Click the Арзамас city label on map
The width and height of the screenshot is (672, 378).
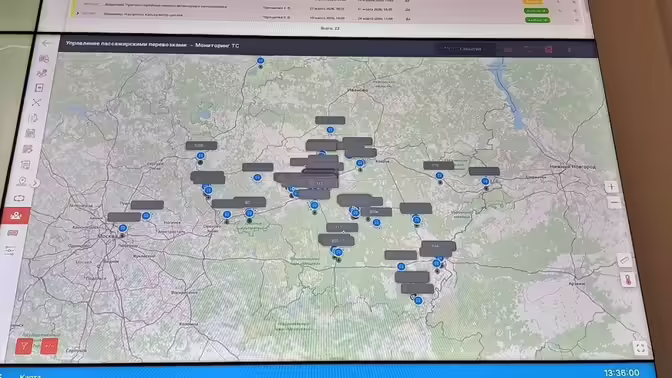[576, 284]
